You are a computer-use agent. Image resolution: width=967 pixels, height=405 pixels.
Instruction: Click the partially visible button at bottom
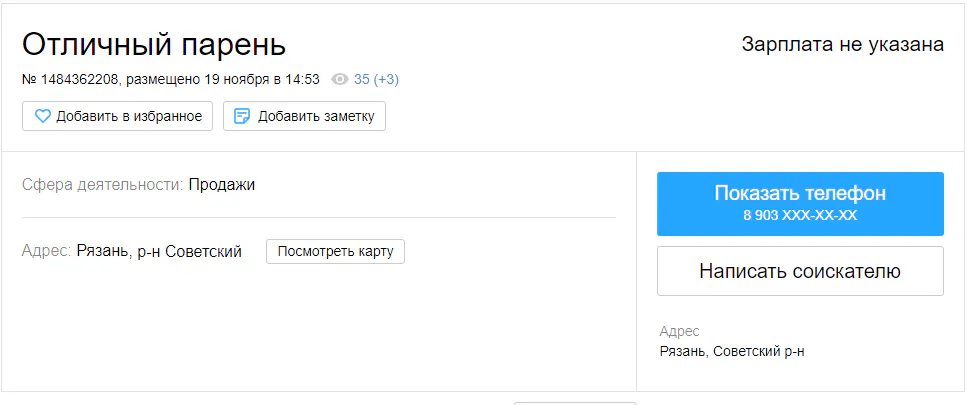(575, 402)
